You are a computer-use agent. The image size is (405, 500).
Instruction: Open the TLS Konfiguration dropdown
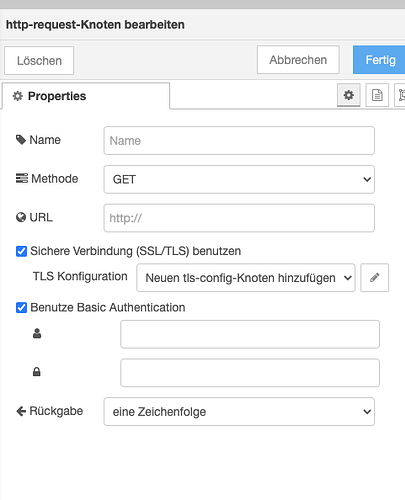246,278
